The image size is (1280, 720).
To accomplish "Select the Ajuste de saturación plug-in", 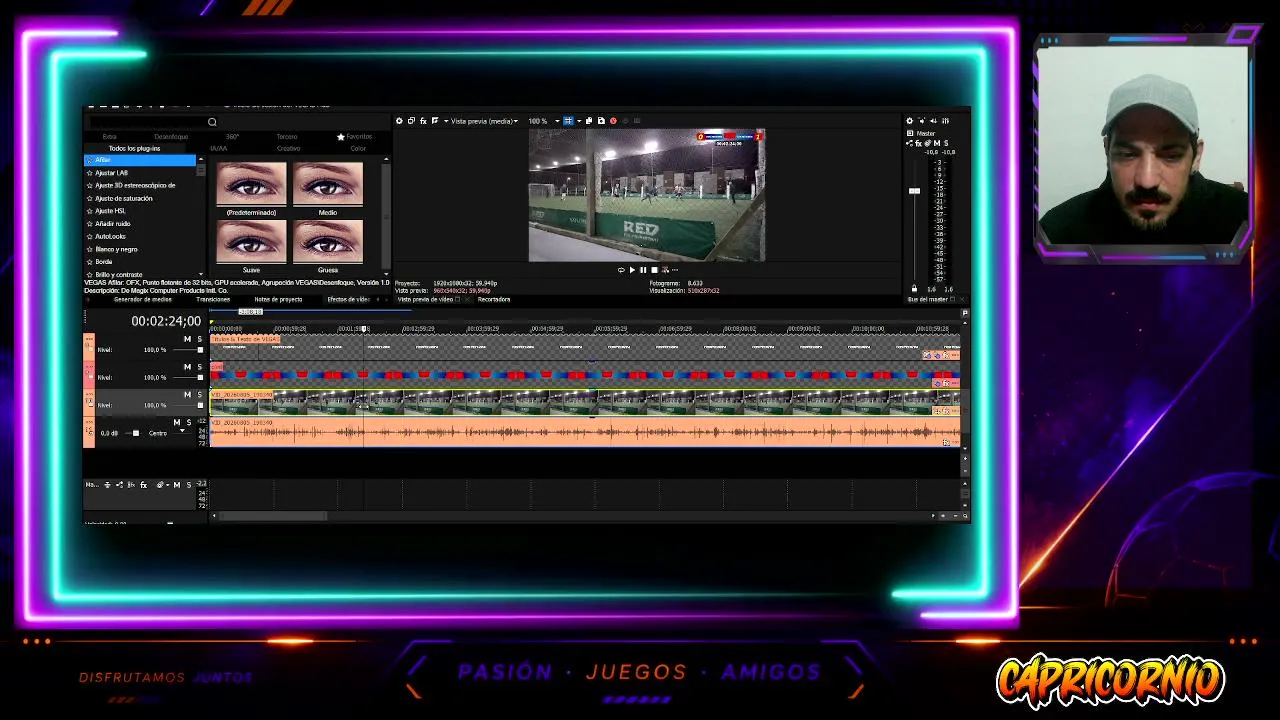I will point(124,198).
